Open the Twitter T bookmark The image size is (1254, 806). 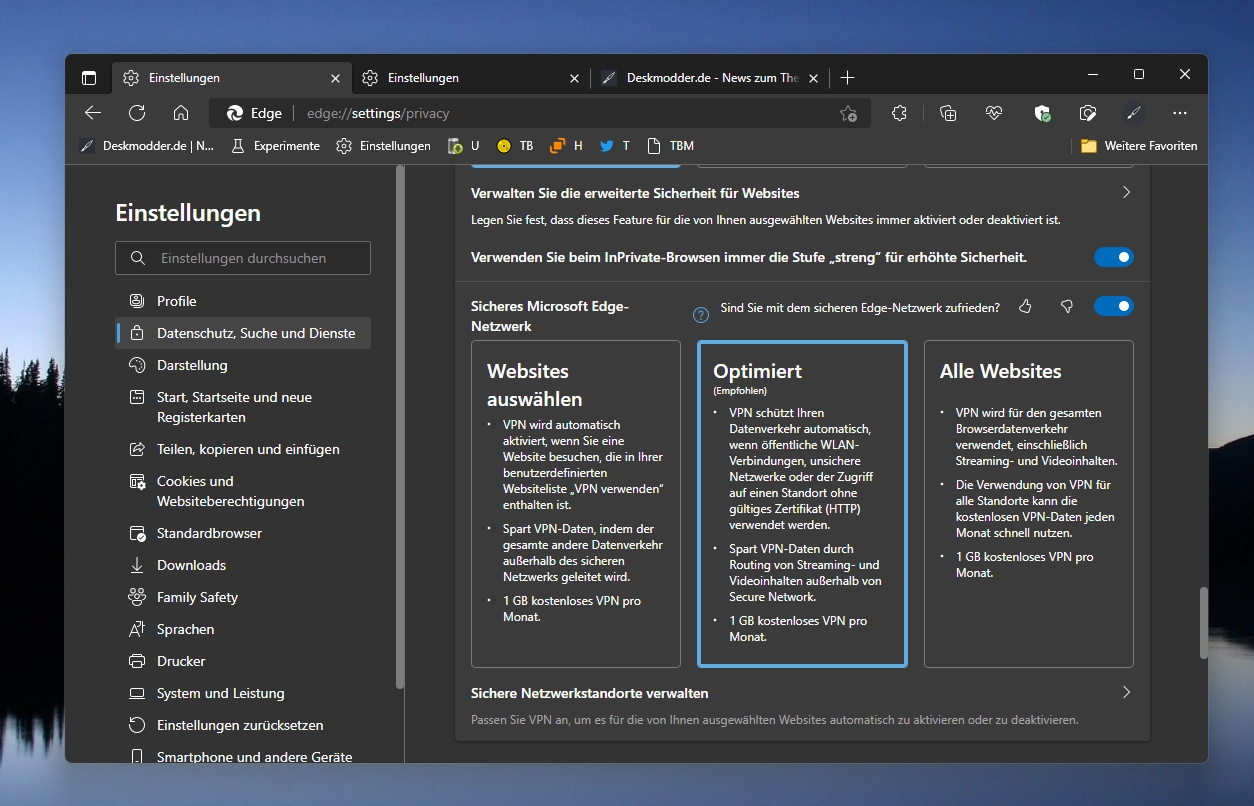point(615,146)
